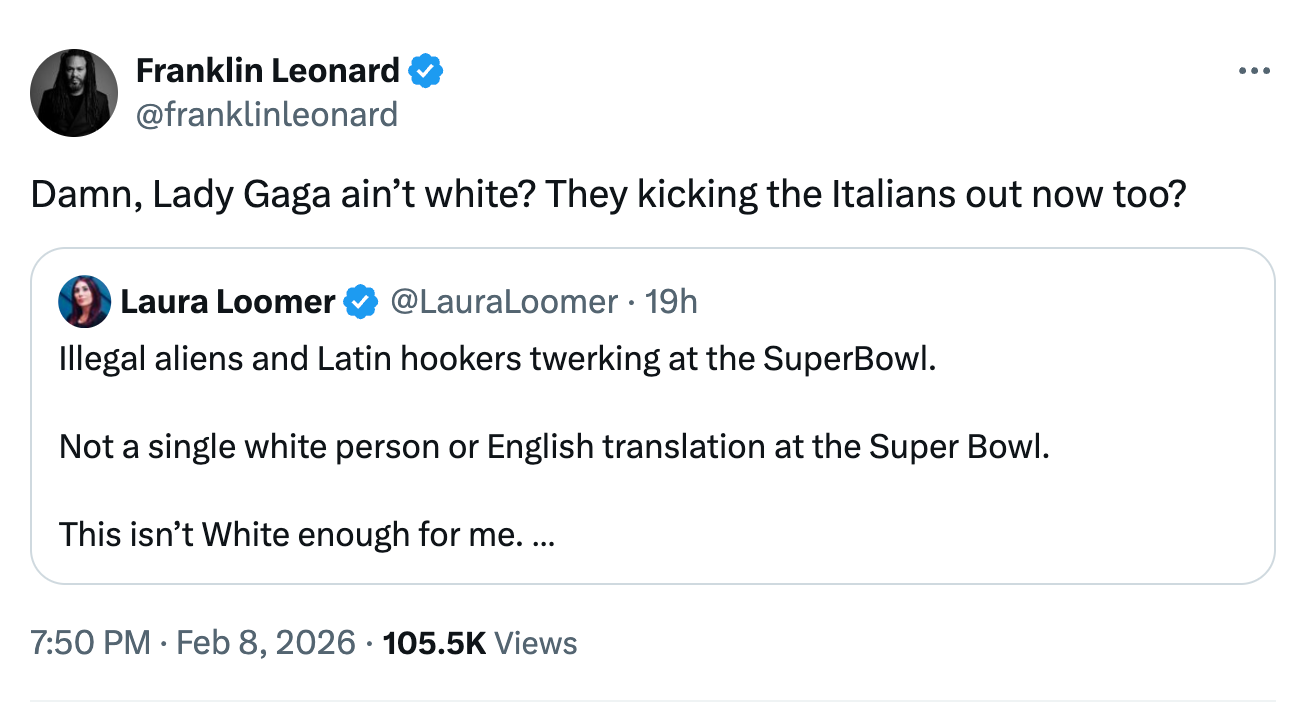Open Laura Loomer's profile avatar
This screenshot has width=1303, height=714.
[85, 301]
